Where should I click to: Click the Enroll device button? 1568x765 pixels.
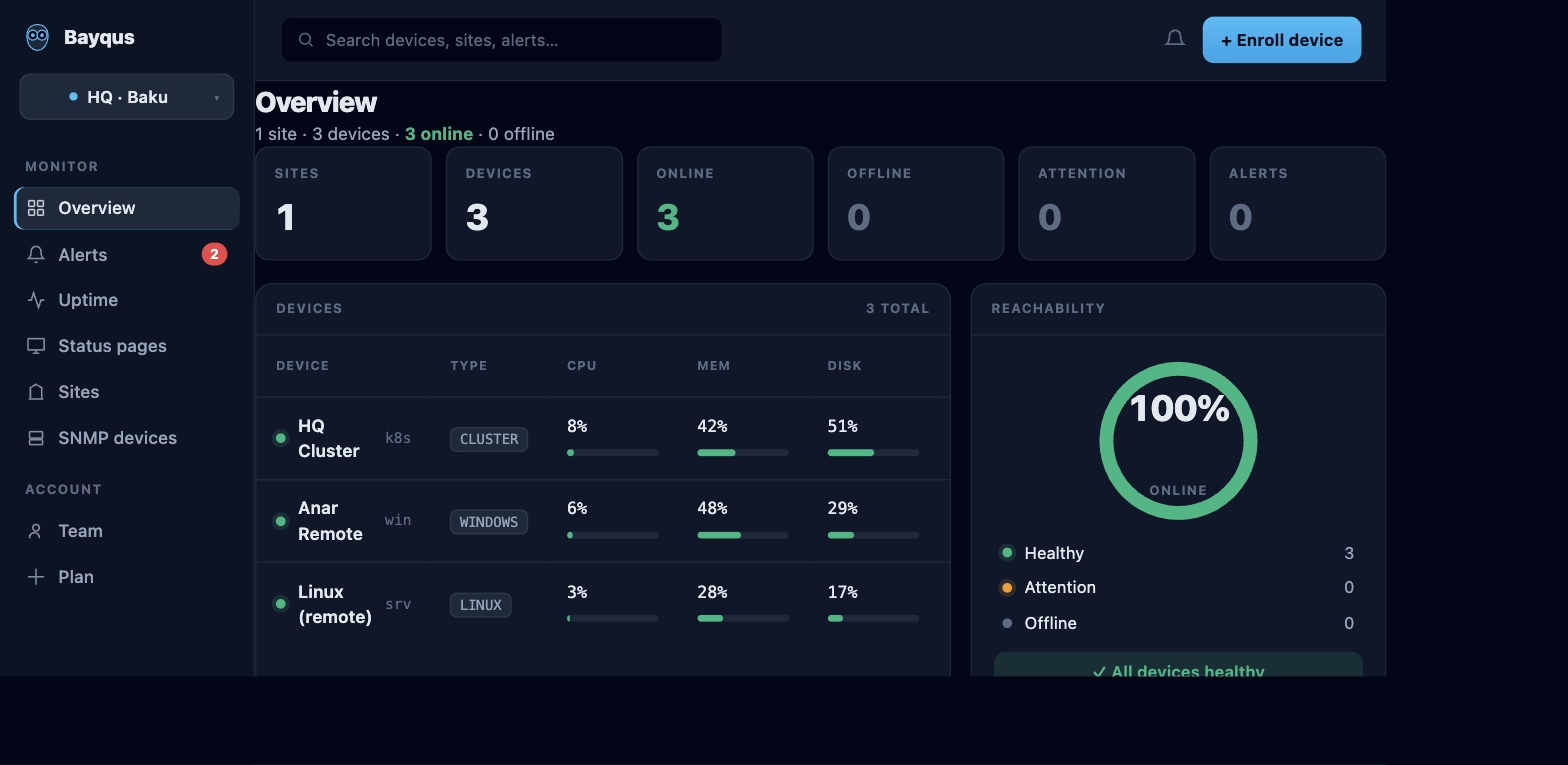point(1282,40)
